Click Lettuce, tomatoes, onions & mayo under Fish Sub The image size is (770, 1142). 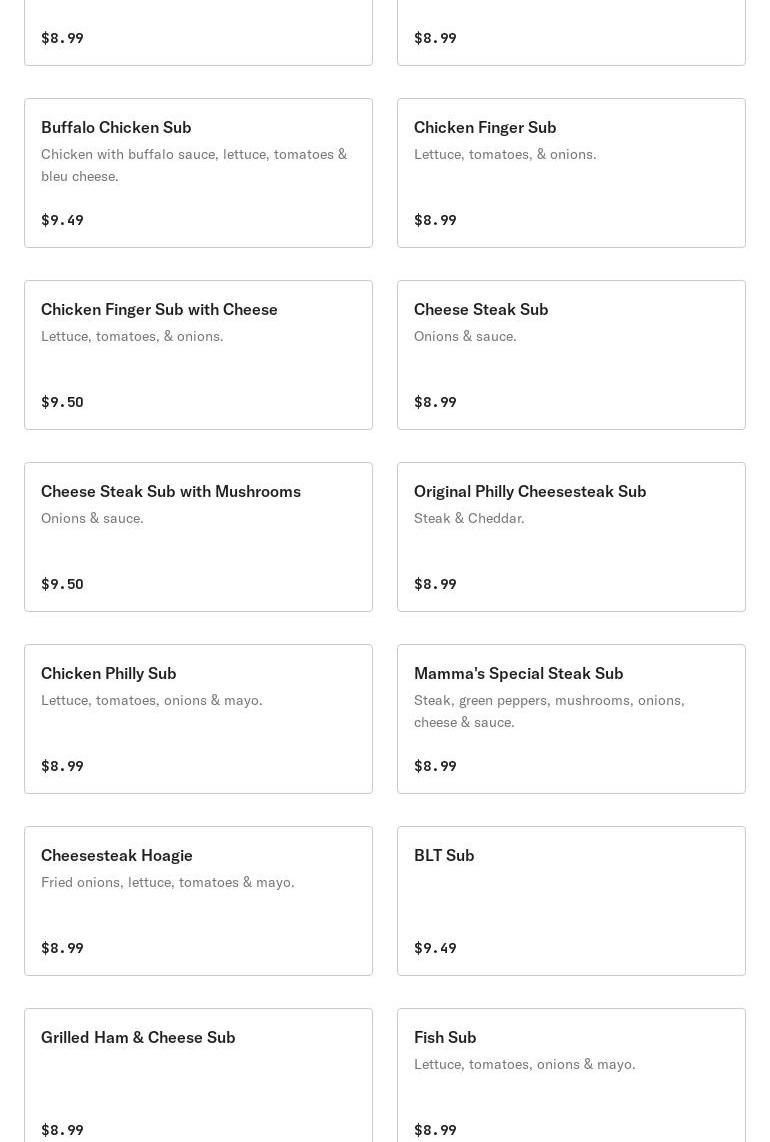524,1064
